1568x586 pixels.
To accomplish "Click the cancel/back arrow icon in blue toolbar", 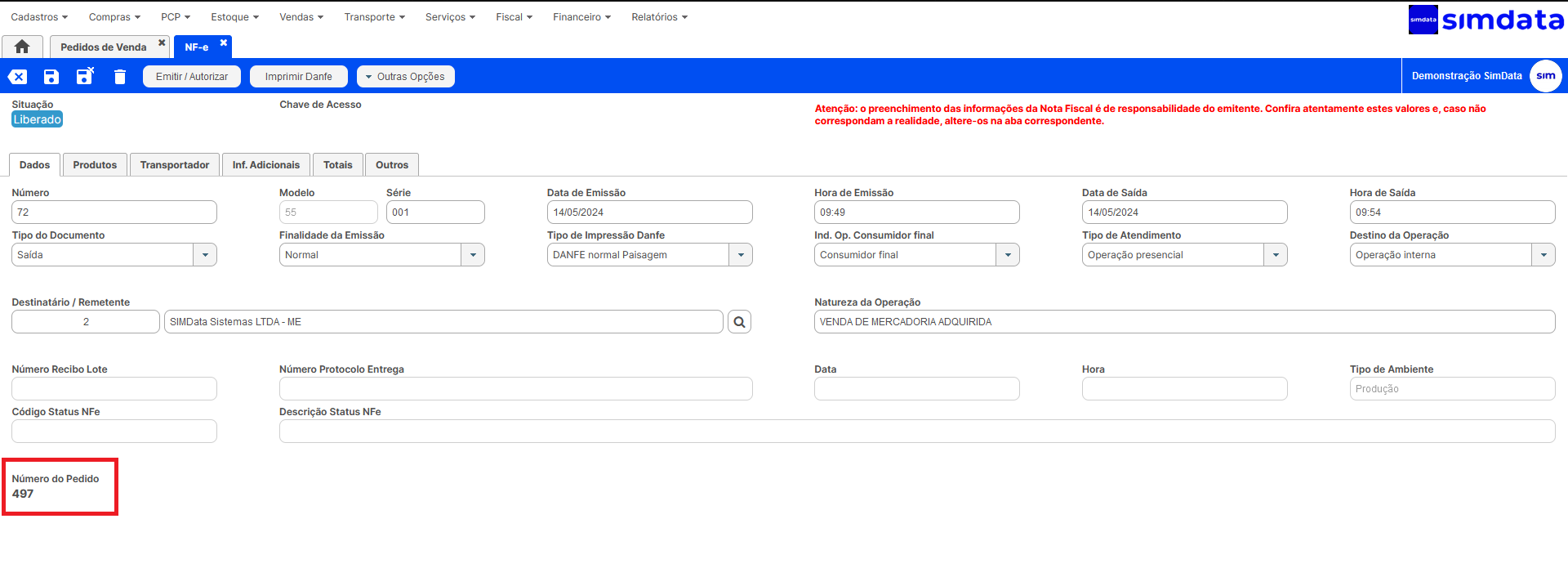I will (x=17, y=77).
